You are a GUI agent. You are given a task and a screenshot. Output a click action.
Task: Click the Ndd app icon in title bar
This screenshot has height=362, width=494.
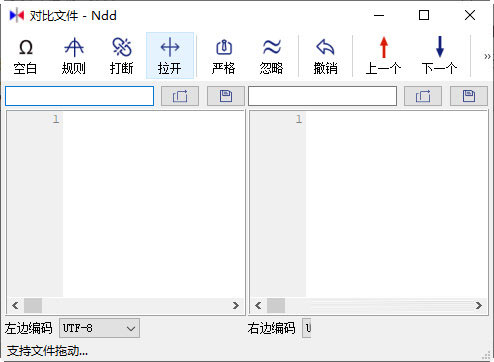point(17,15)
